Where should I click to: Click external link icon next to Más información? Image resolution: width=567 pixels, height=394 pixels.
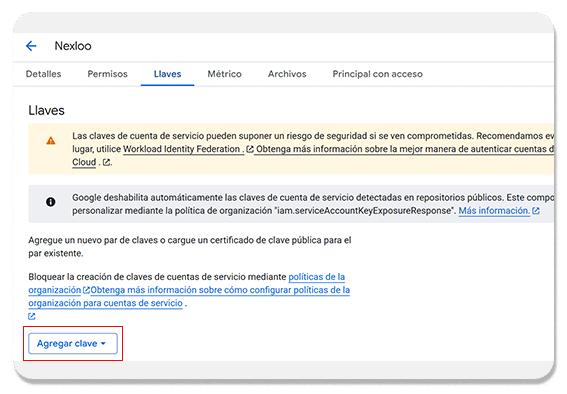pyautogui.click(x=536, y=211)
